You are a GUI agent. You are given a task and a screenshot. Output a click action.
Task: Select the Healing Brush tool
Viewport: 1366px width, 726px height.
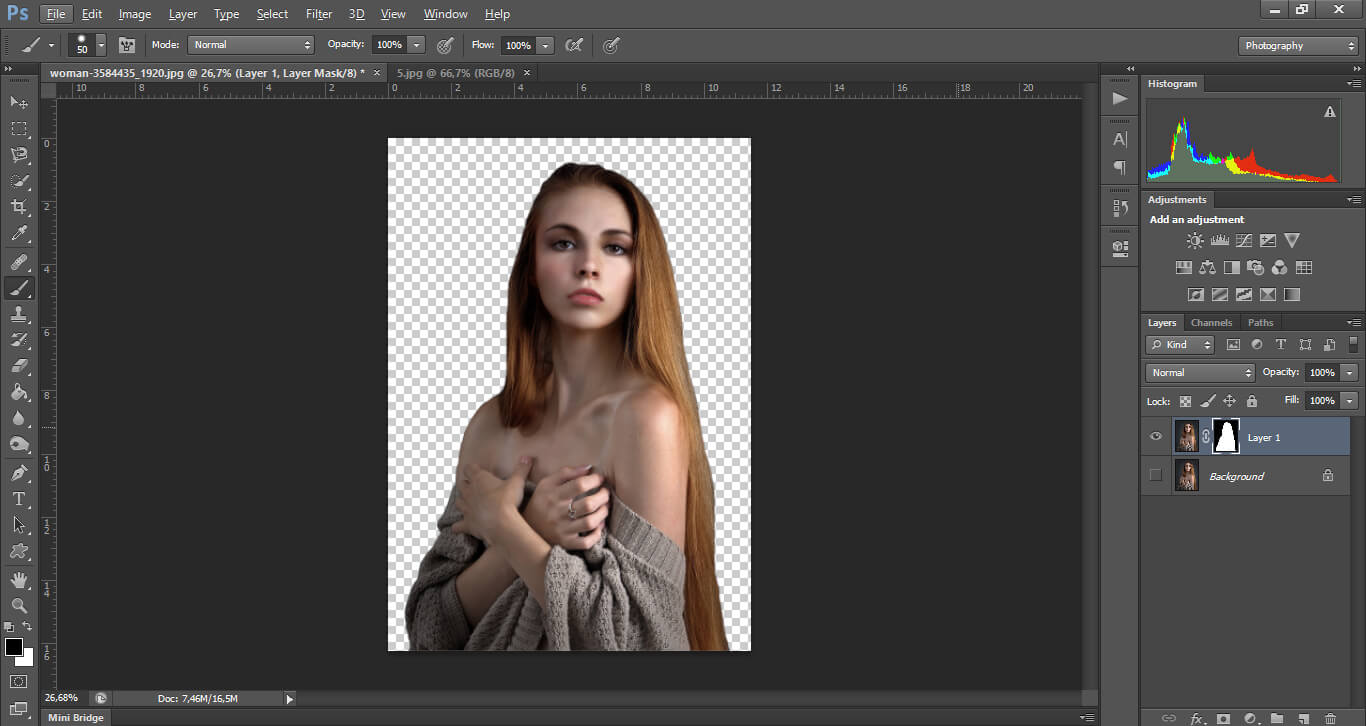tap(19, 262)
